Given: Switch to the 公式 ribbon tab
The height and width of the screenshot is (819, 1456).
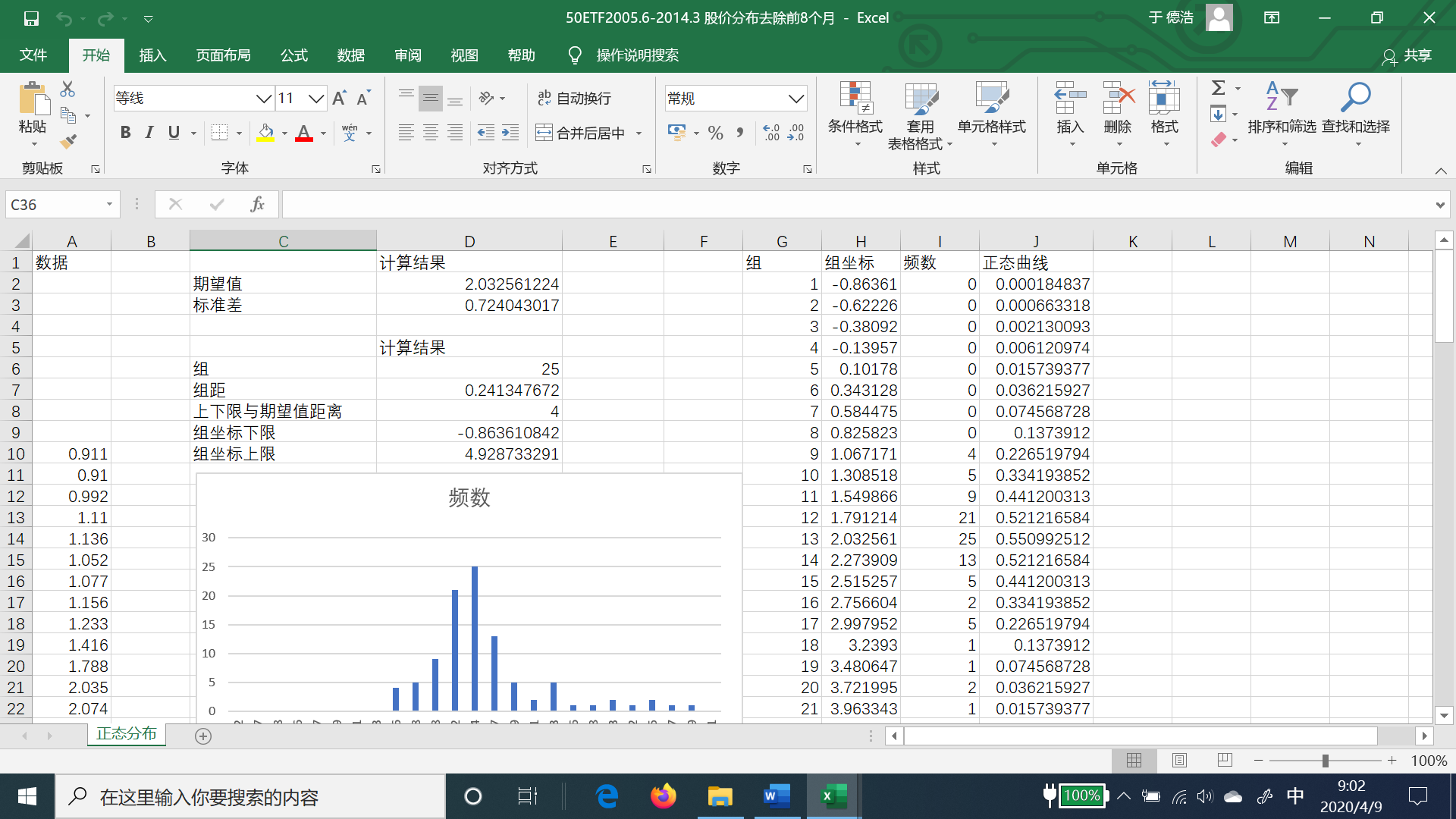Looking at the screenshot, I should click(293, 55).
